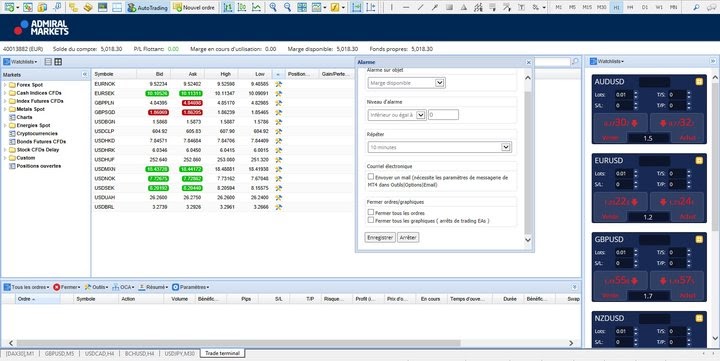Open the chat bubble icon
720x361 pixels.
(711, 7)
